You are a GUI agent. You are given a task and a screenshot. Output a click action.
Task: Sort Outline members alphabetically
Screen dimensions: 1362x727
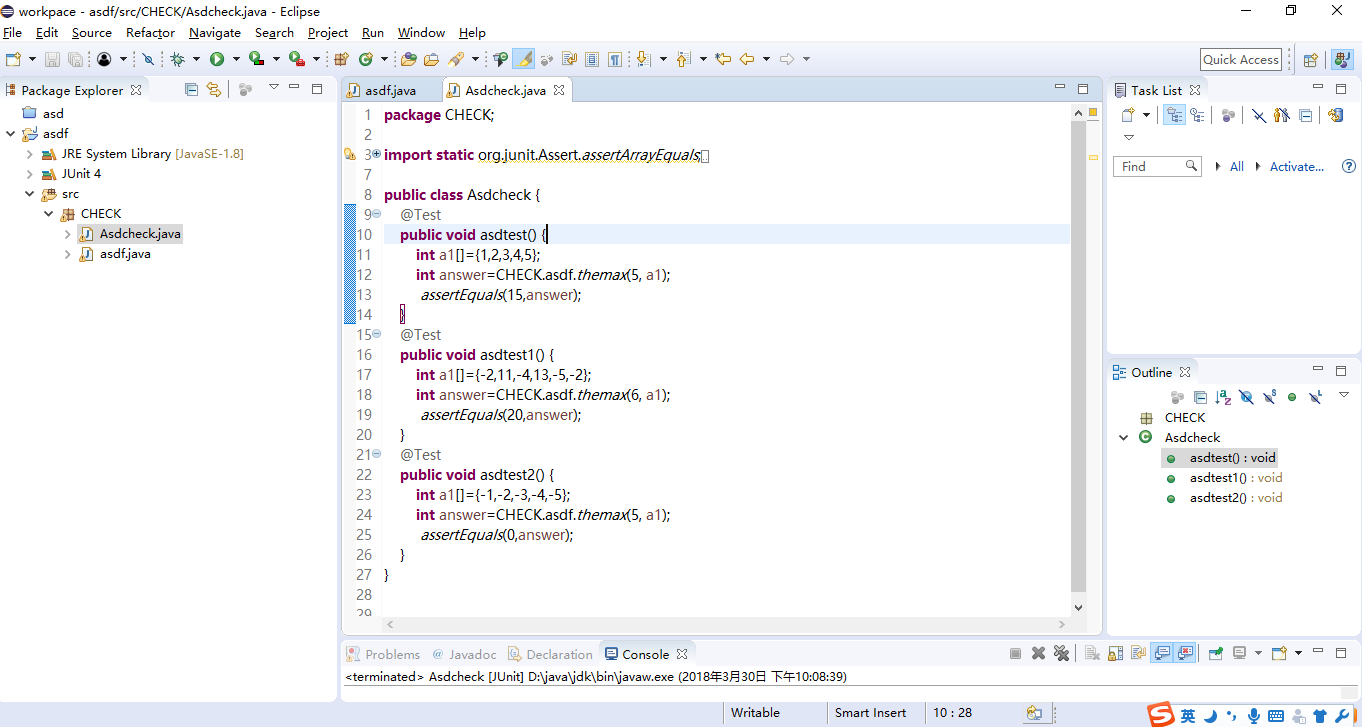coord(1223,397)
